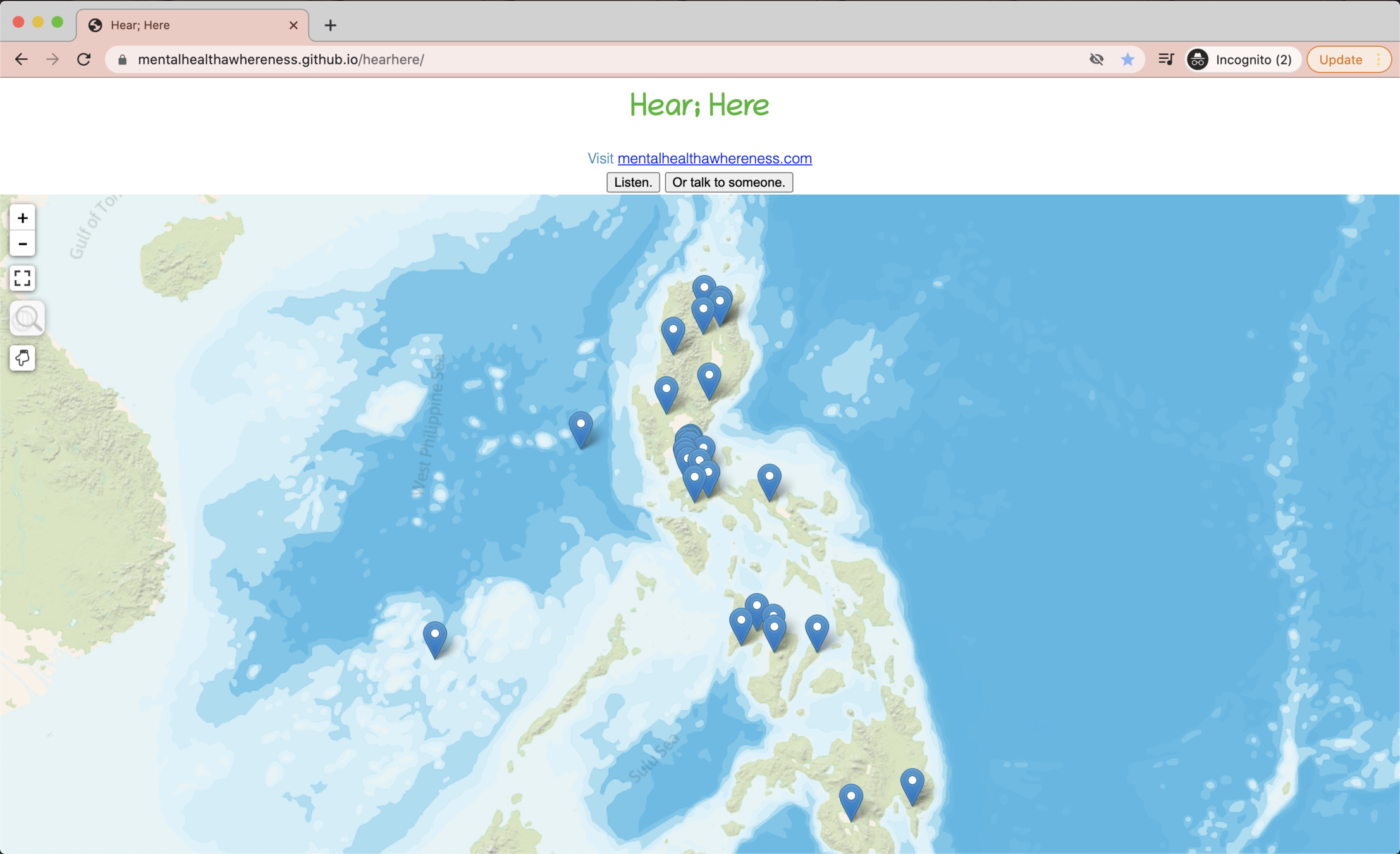Open Chrome menu via three dots
The image size is (1400, 854).
click(x=1379, y=59)
